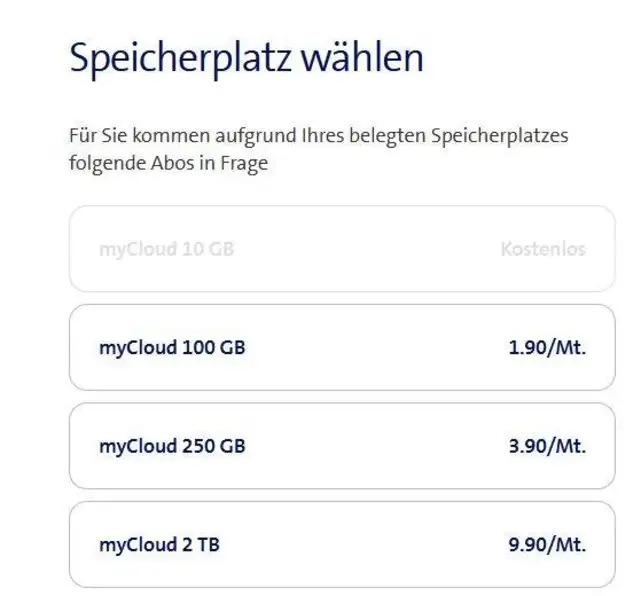Choose the myCloud 250 GB subscription card
The height and width of the screenshot is (596, 640).
[x=342, y=446]
